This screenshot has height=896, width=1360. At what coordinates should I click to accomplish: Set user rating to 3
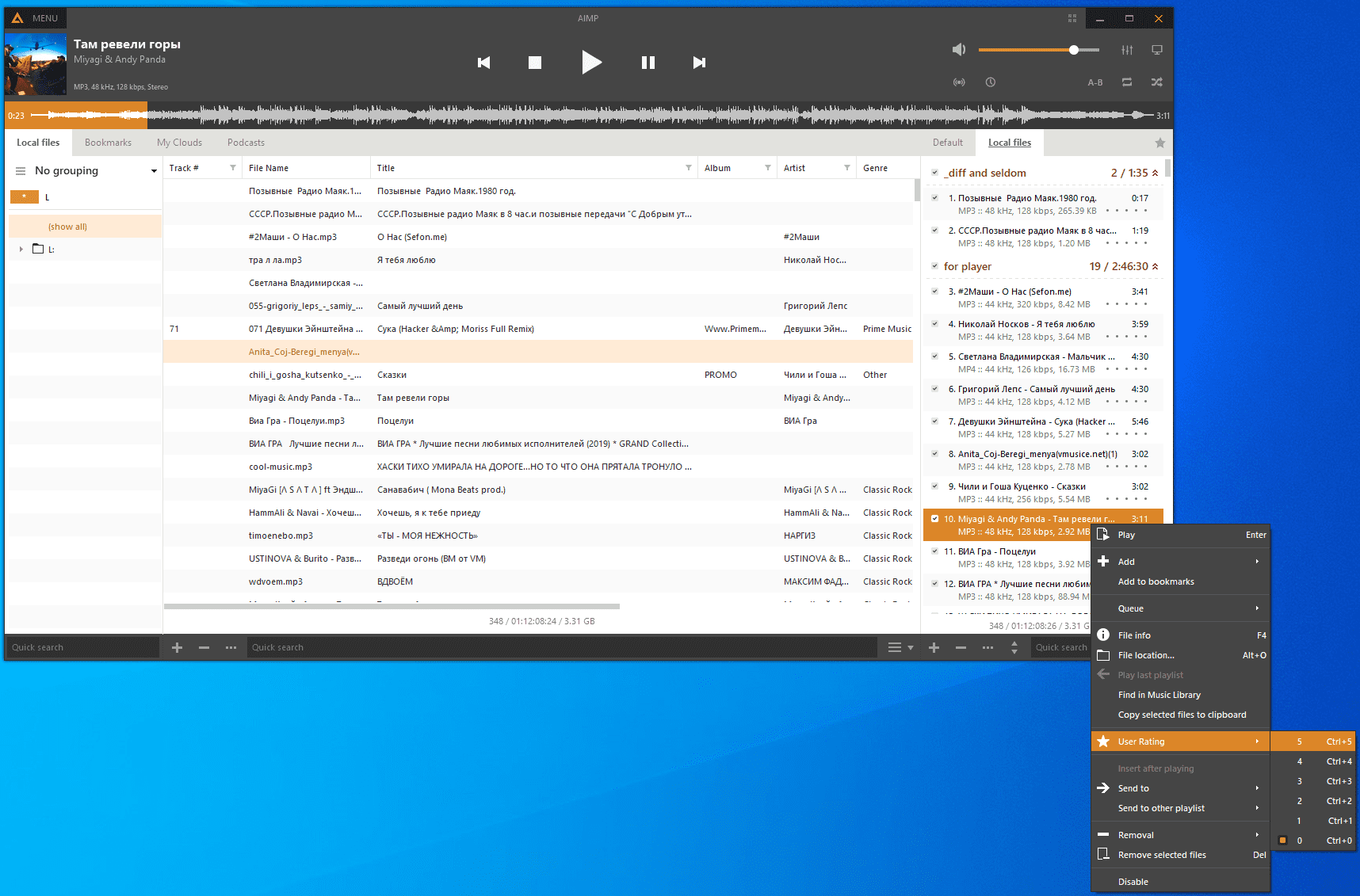point(1313,781)
